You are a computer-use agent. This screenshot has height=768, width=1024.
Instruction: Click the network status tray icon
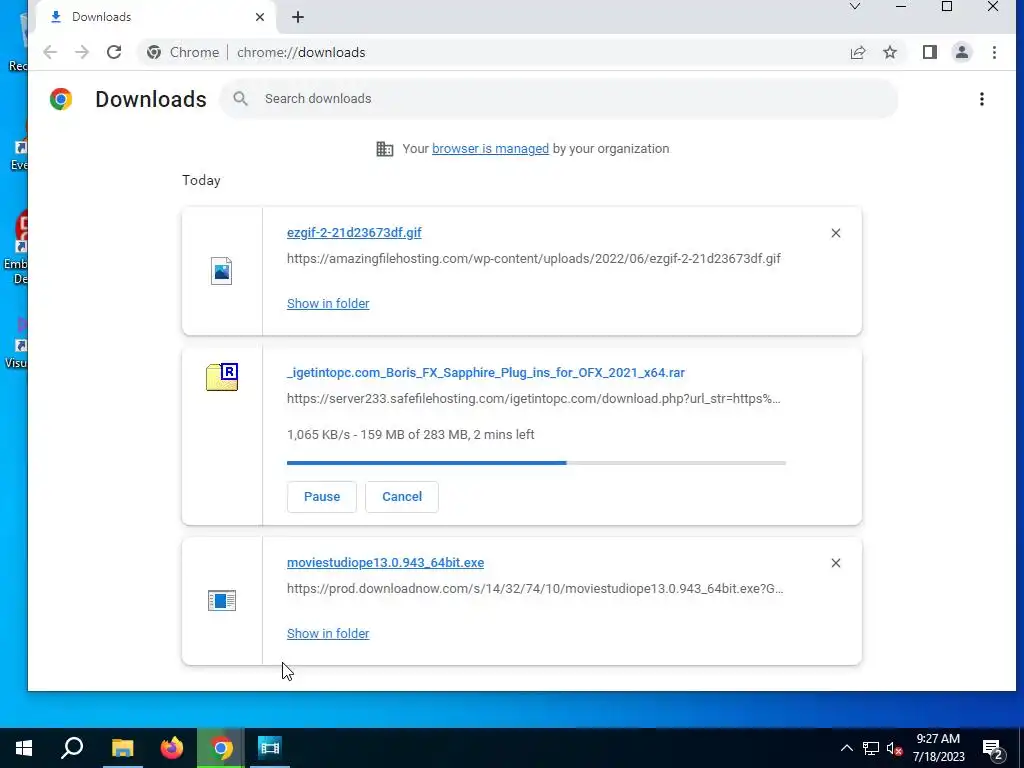pyautogui.click(x=871, y=748)
